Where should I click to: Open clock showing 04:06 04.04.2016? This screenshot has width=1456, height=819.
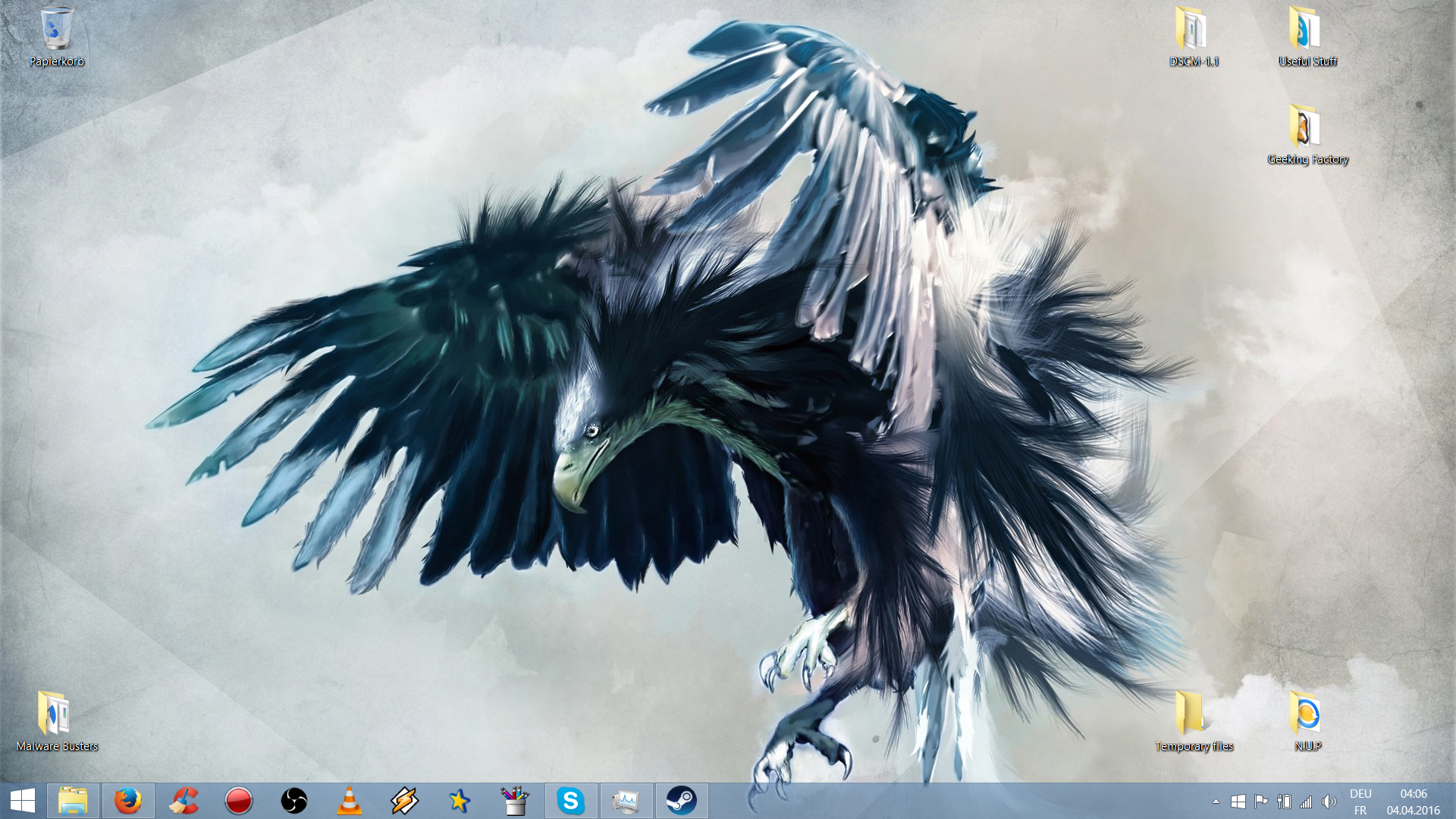(x=1414, y=802)
